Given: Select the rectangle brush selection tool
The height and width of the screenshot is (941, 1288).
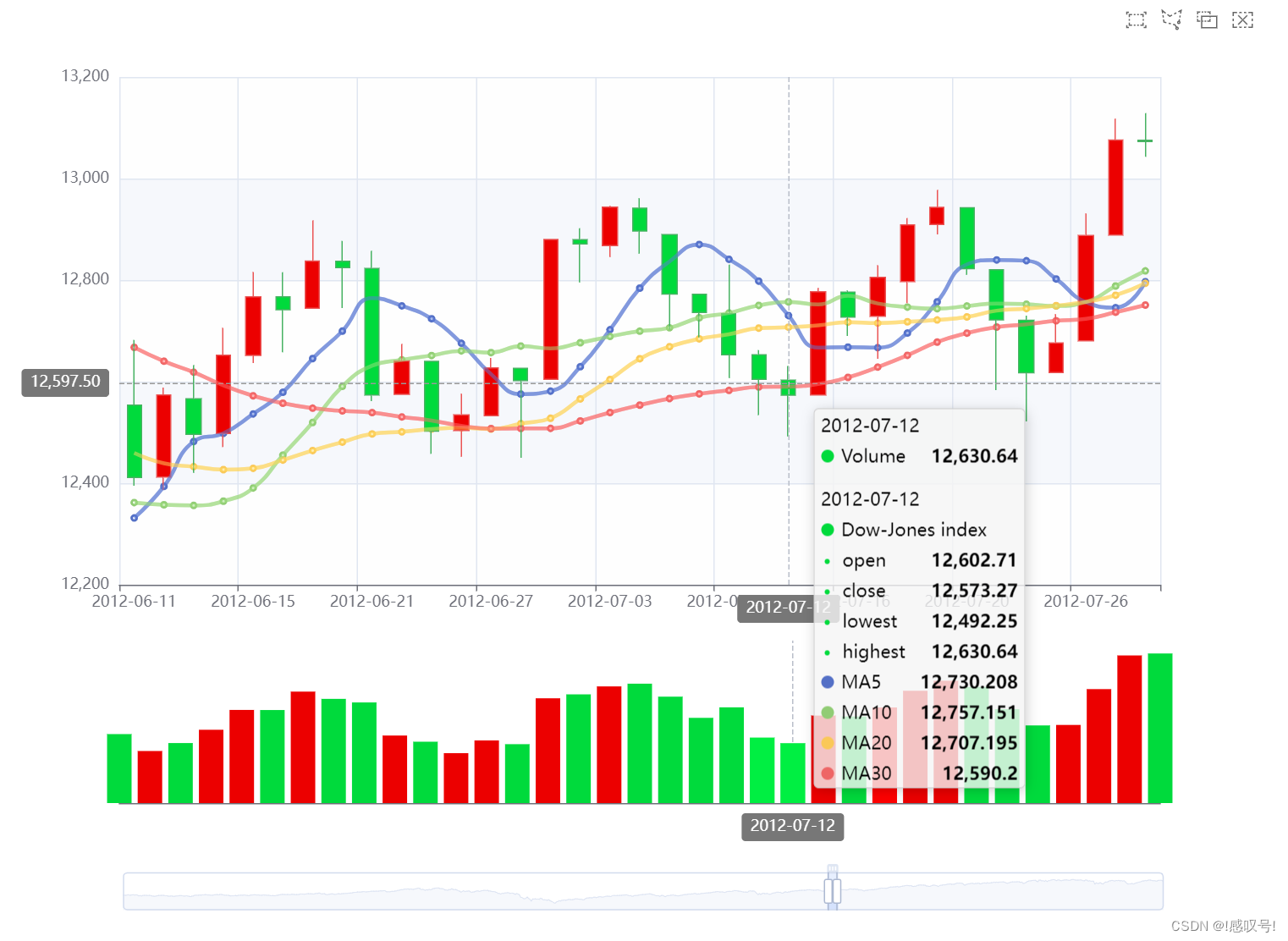Looking at the screenshot, I should (x=1136, y=19).
